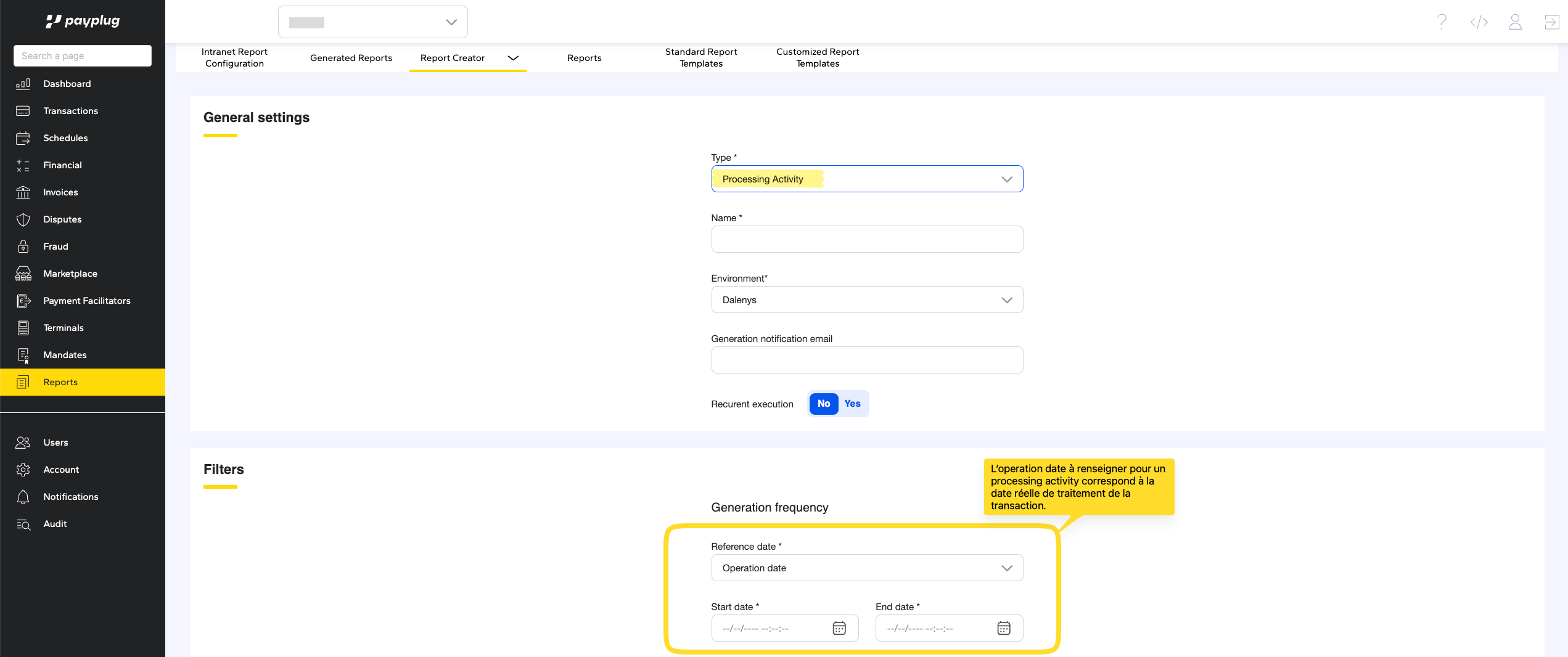Image resolution: width=1568 pixels, height=657 pixels.
Task: Expand the Reference date dropdown
Action: tap(866, 568)
